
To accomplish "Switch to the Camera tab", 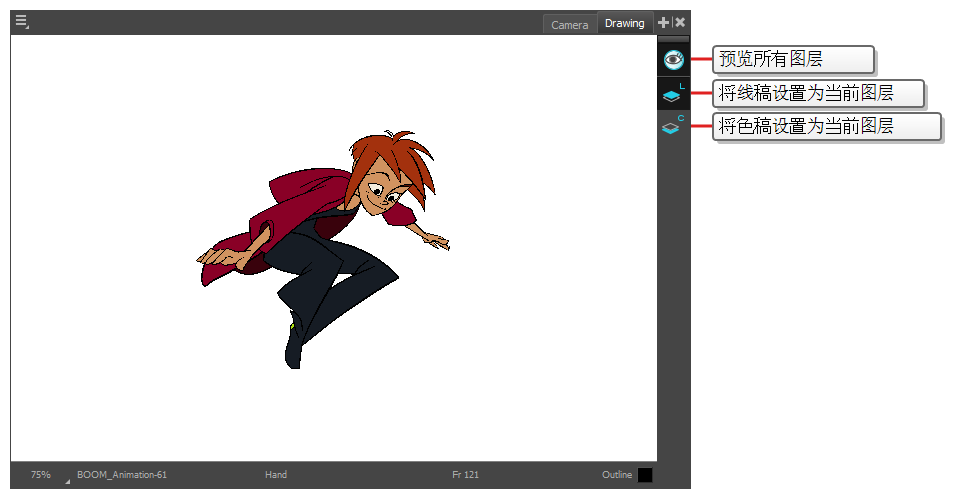I will tap(570, 24).
